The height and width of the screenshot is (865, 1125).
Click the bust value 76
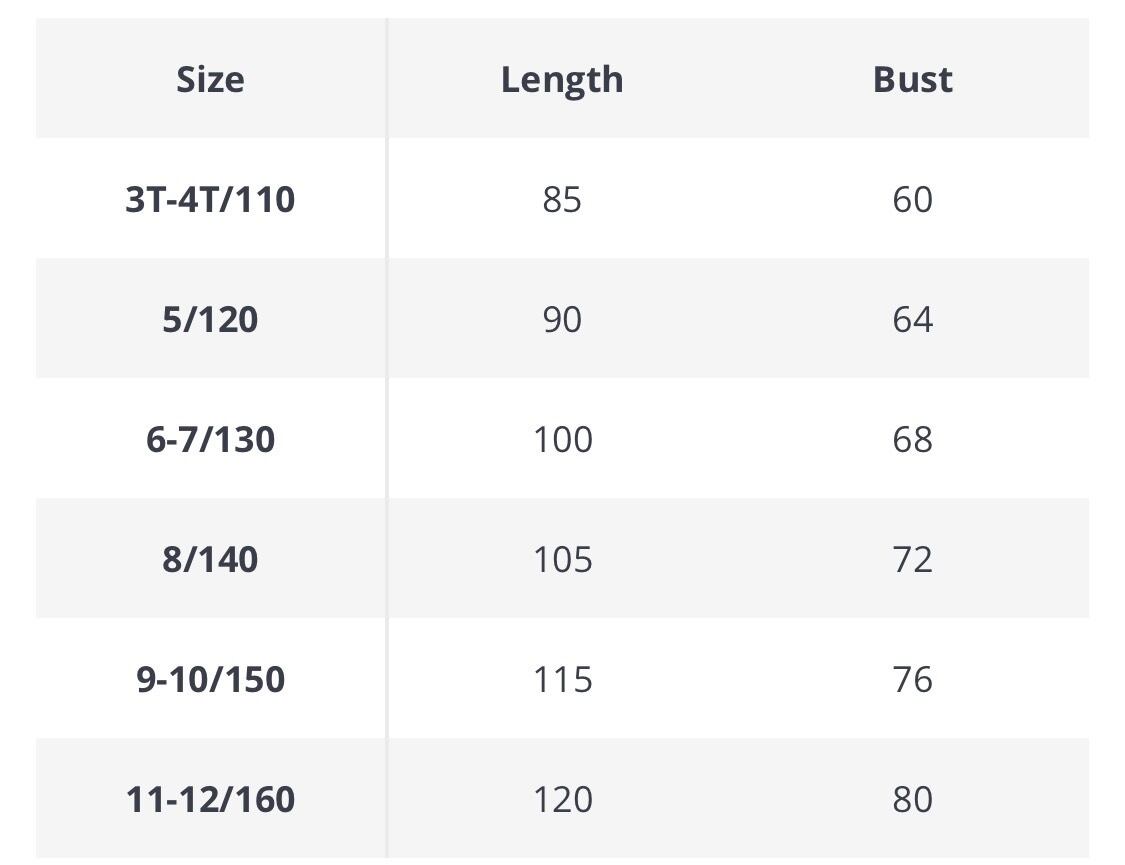(x=913, y=679)
